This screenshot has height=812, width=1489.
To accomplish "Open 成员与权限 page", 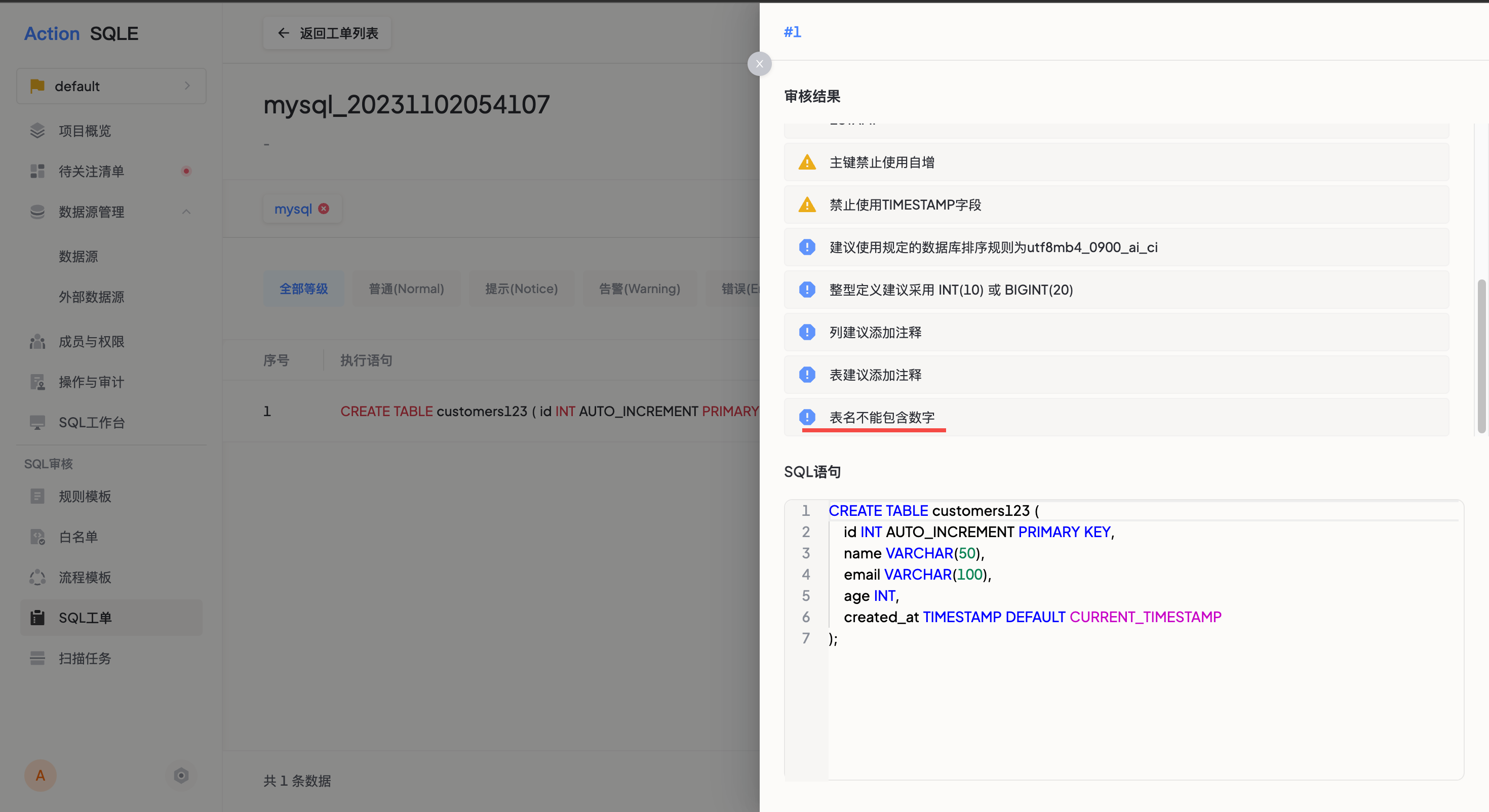I will (91, 342).
